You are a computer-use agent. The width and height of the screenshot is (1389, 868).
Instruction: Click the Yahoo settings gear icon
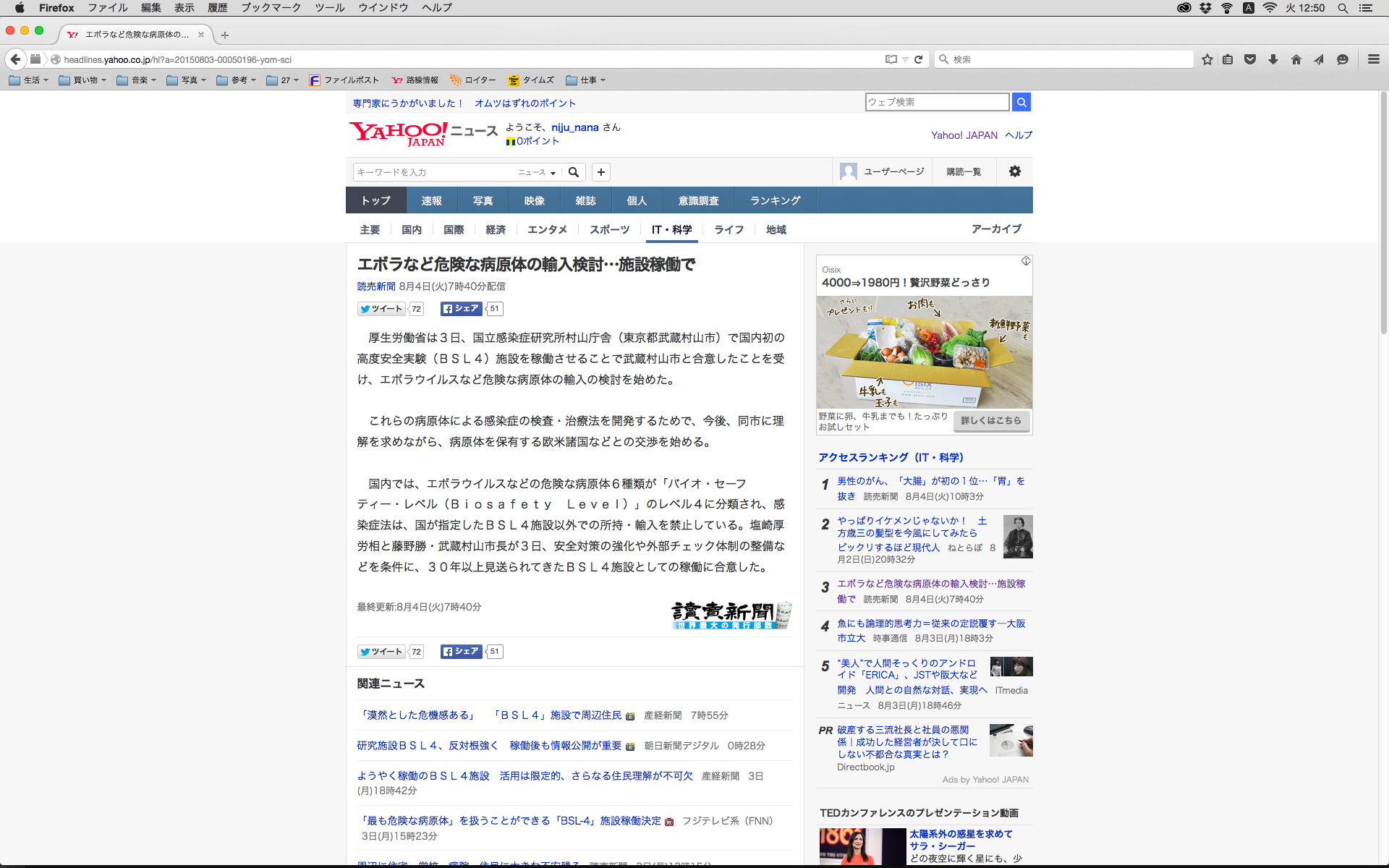[x=1014, y=171]
